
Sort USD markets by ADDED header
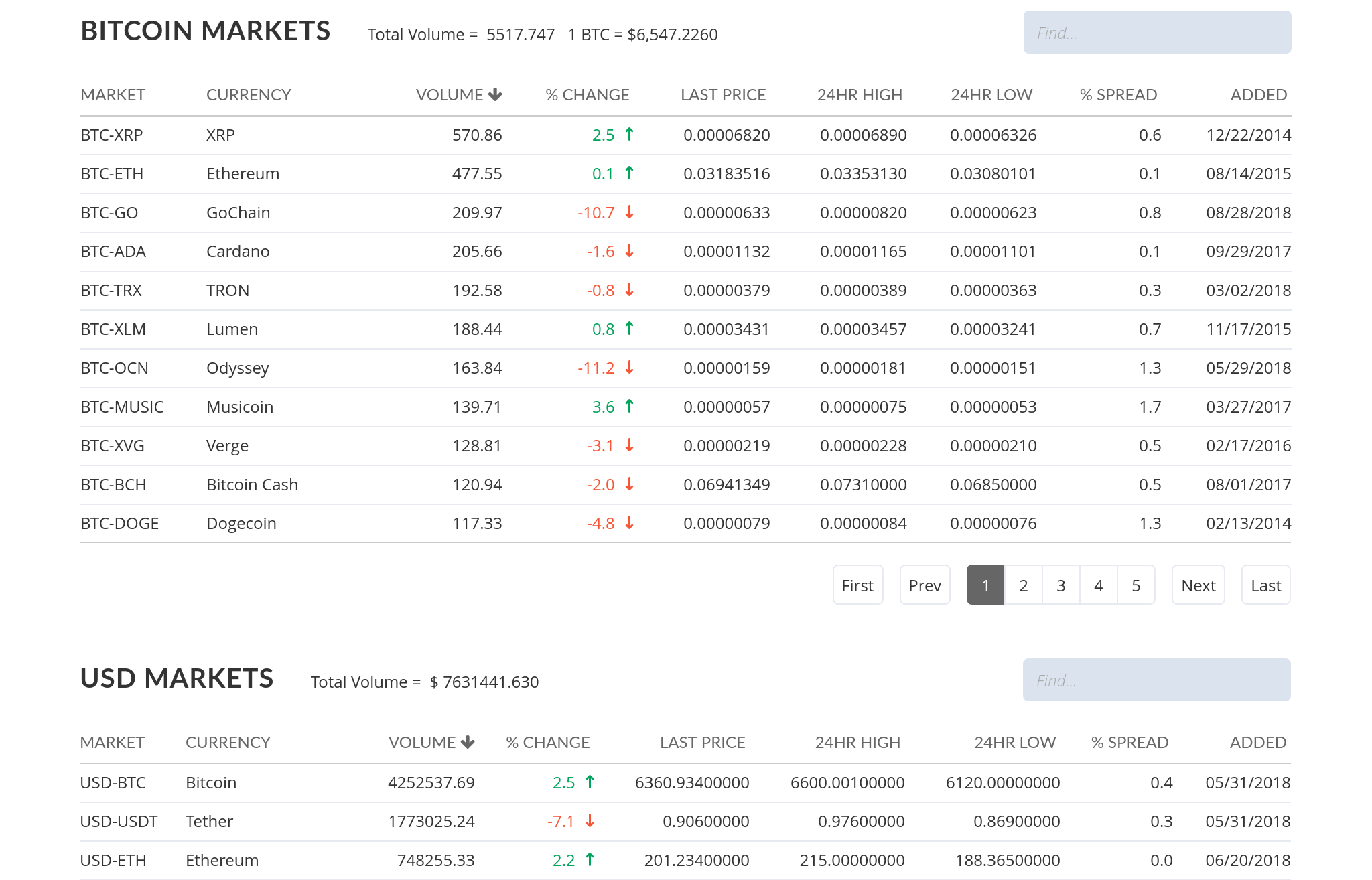[x=1257, y=743]
